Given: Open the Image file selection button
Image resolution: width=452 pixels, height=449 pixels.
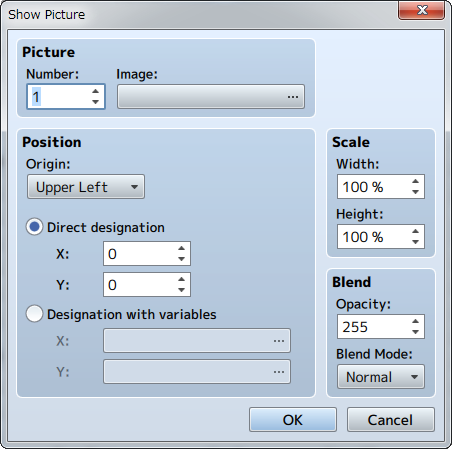Looking at the screenshot, I should [211, 97].
